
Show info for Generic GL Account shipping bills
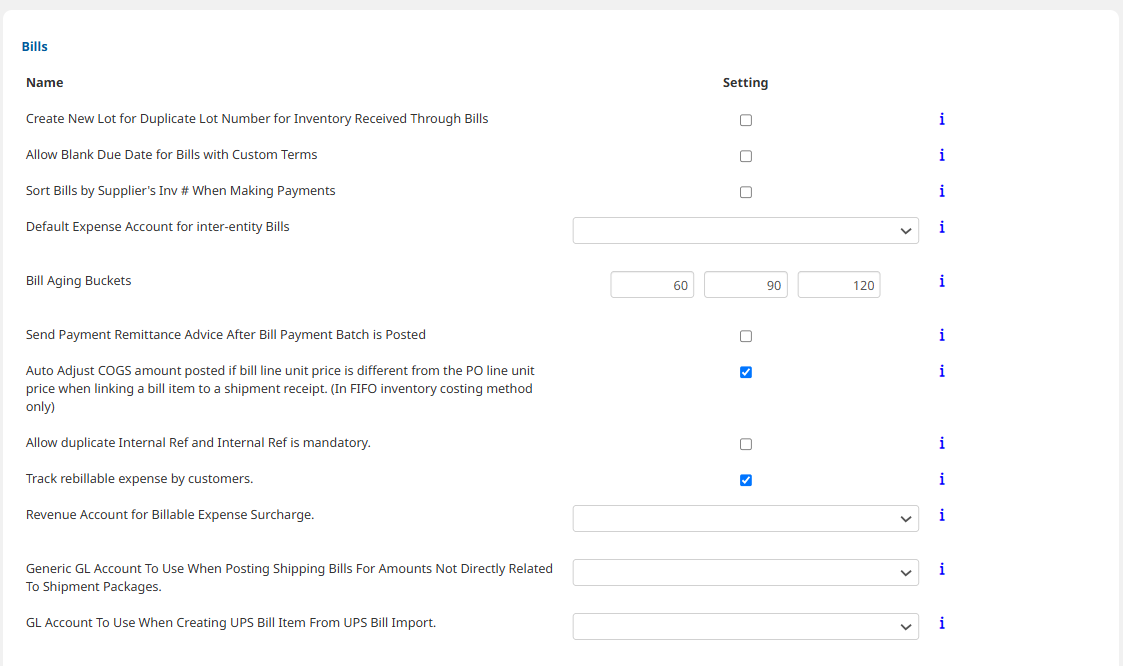coord(942,569)
